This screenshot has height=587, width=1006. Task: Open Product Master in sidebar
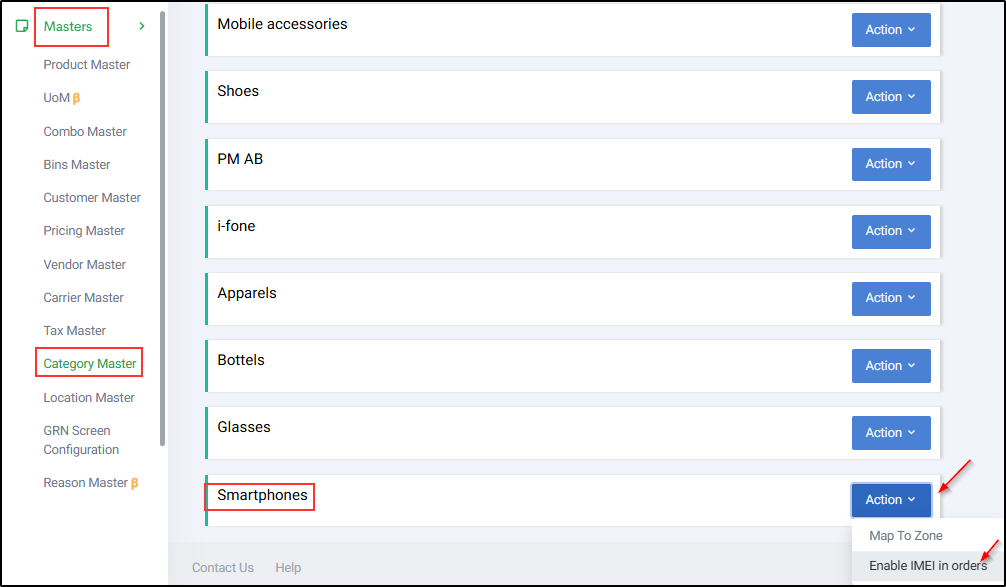tap(87, 65)
